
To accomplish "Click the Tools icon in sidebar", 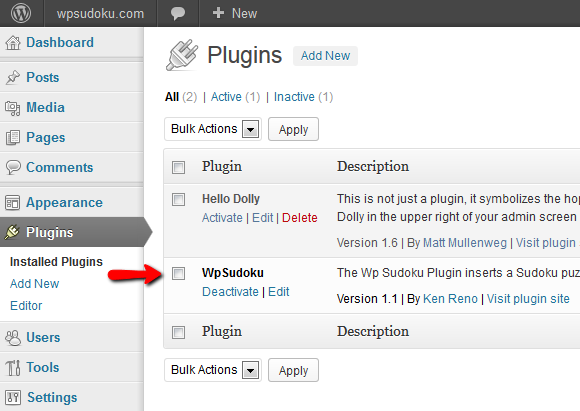I will pyautogui.click(x=13, y=368).
